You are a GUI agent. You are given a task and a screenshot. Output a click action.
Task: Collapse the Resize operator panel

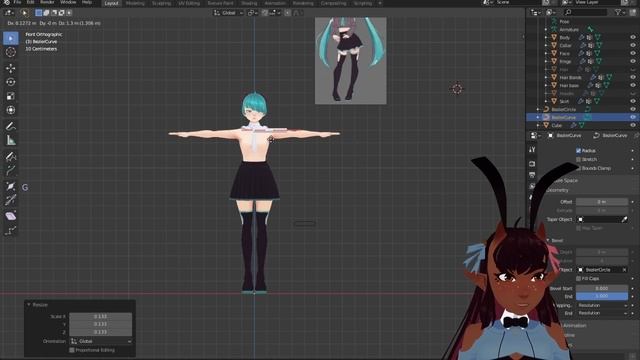click(29, 305)
